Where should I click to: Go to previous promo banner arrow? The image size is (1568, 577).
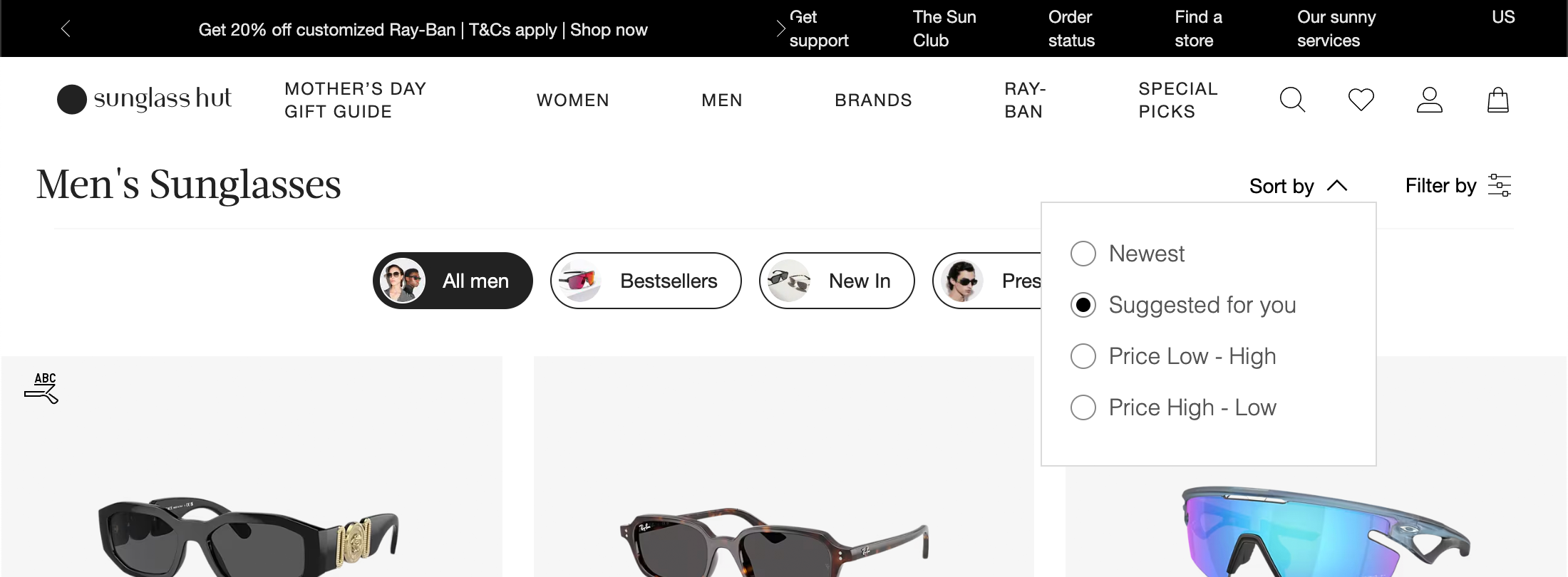tap(66, 29)
